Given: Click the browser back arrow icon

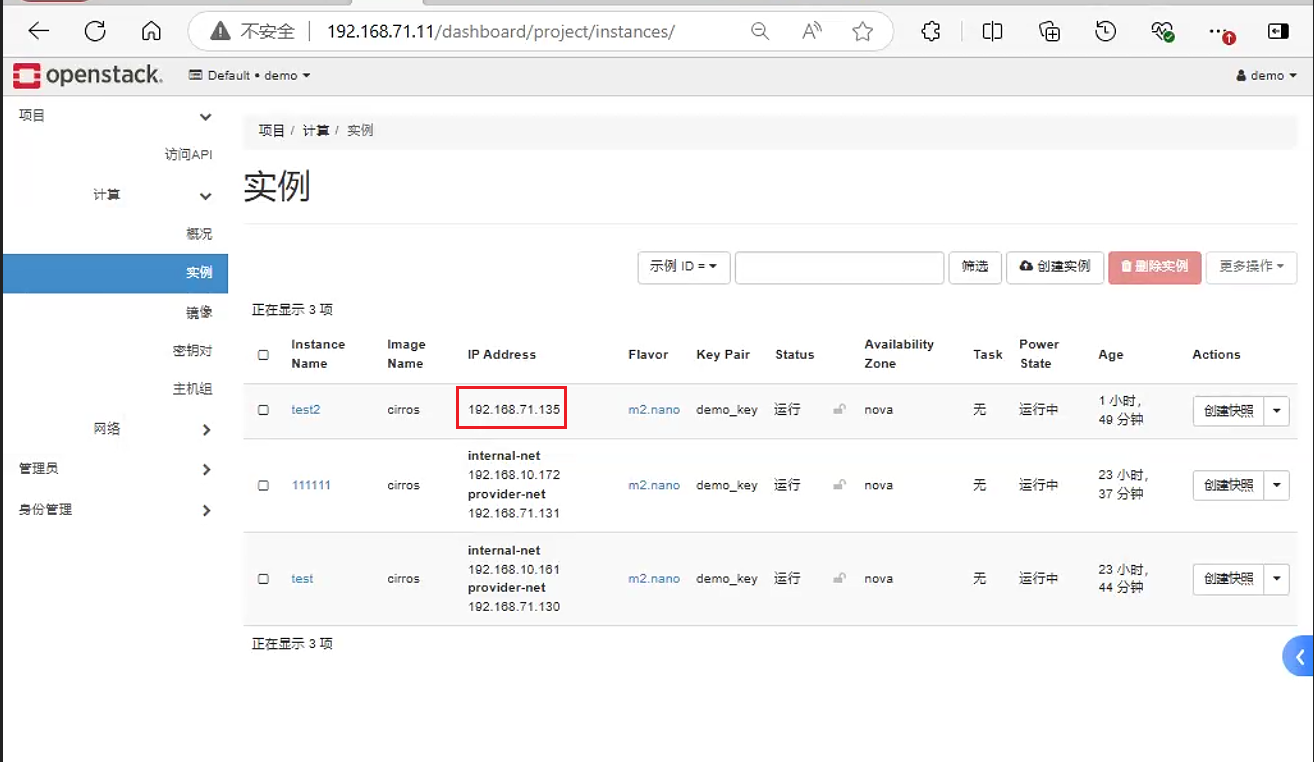Looking at the screenshot, I should tap(38, 31).
